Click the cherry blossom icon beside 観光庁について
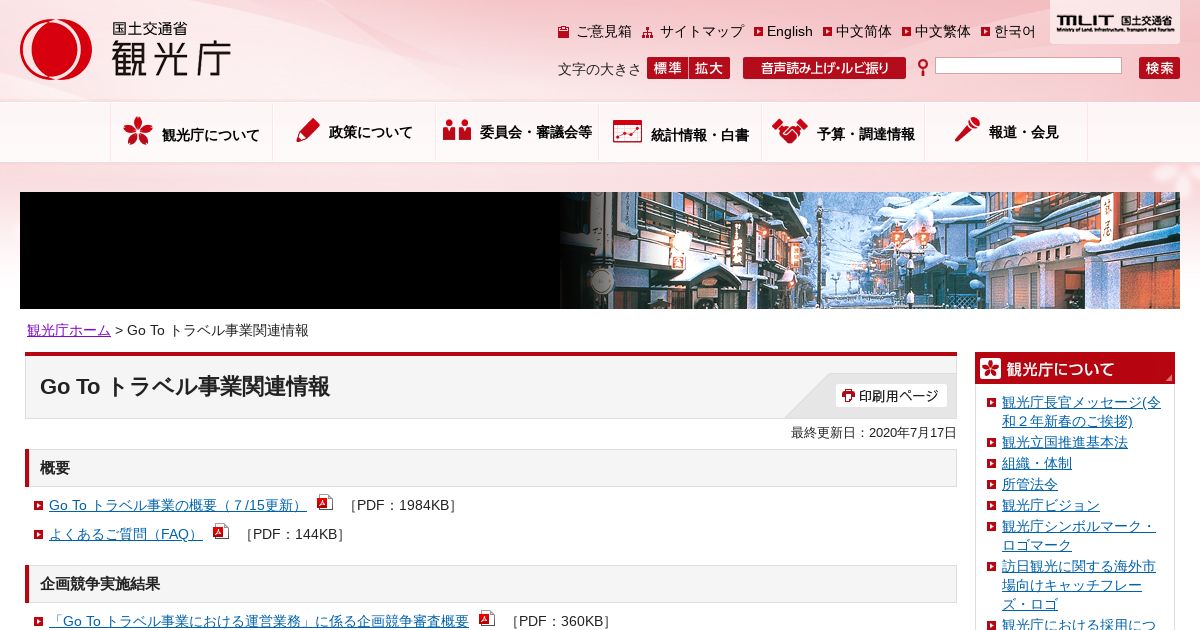The height and width of the screenshot is (630, 1200). [x=138, y=131]
